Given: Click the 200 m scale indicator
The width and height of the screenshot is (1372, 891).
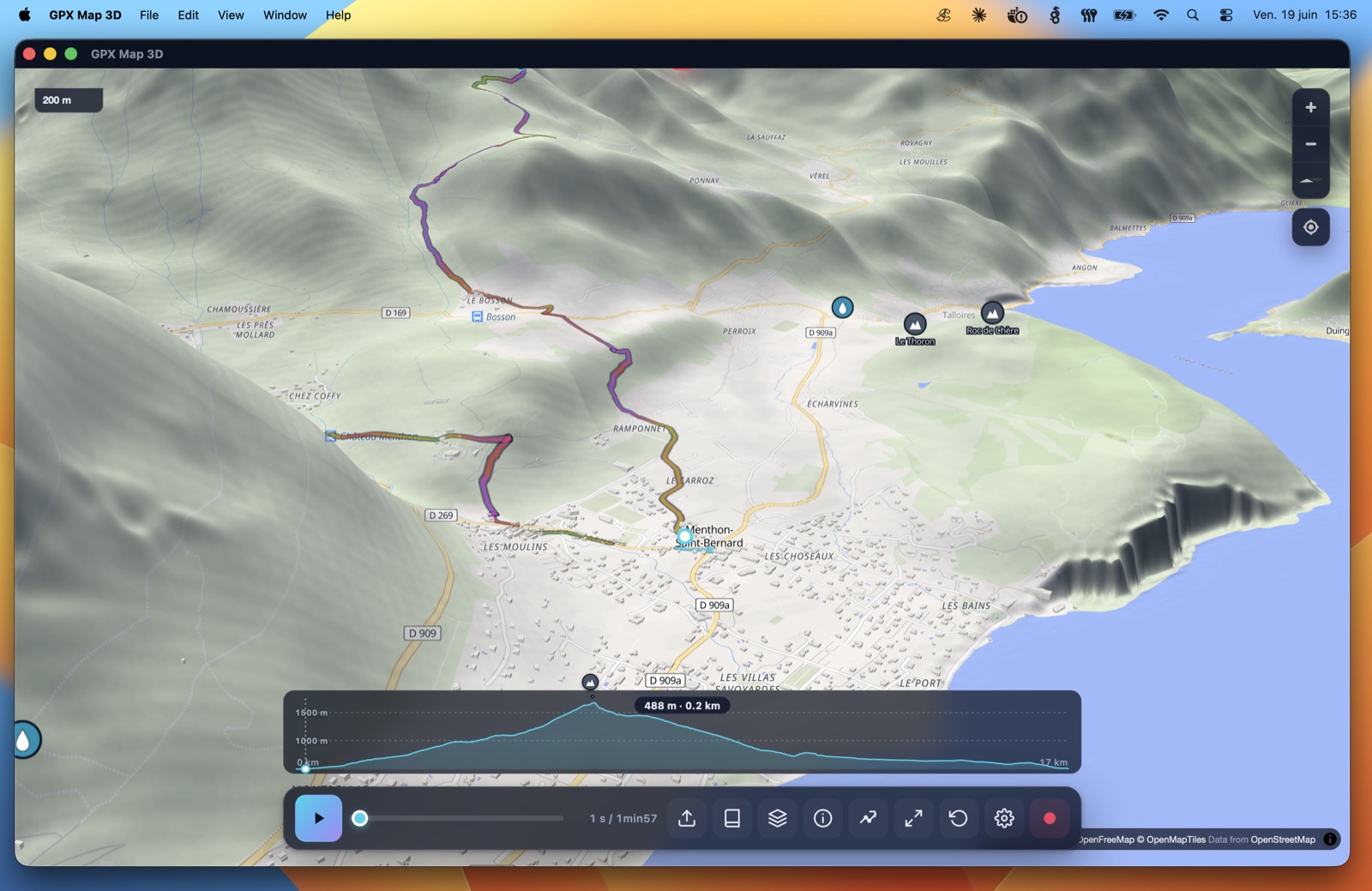Looking at the screenshot, I should coord(69,100).
